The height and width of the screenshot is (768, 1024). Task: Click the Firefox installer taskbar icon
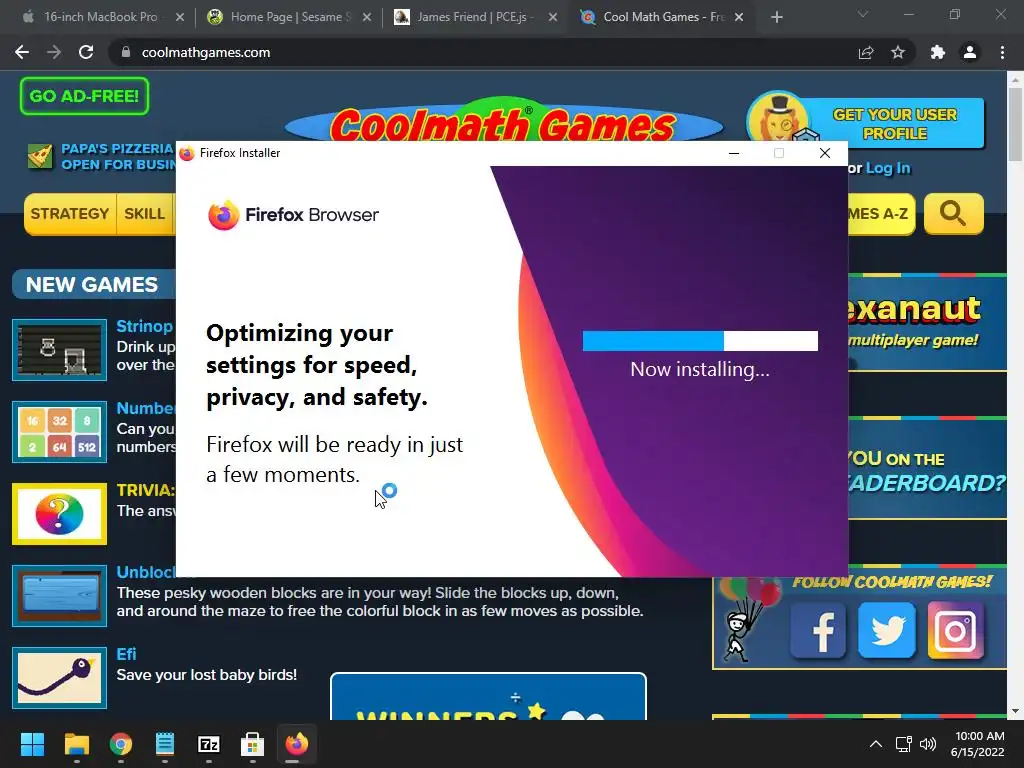point(296,744)
